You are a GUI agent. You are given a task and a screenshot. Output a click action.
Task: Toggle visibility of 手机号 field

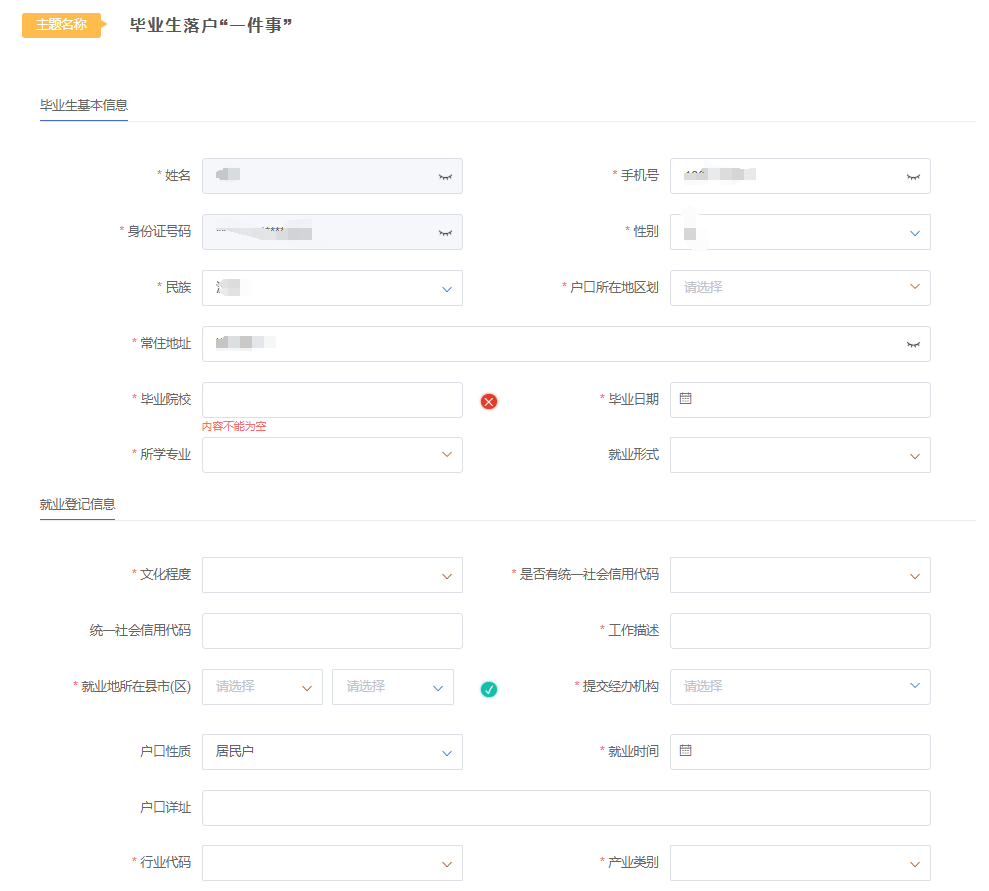pos(913,176)
